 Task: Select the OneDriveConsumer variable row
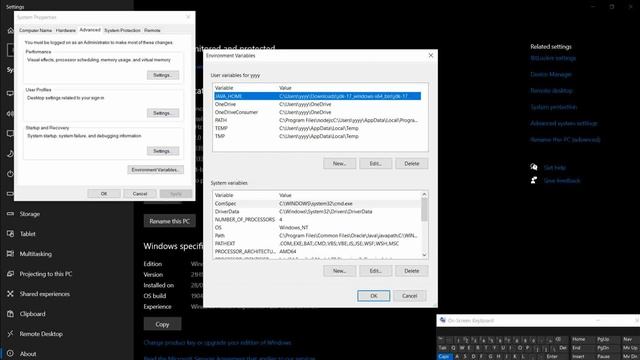point(318,112)
